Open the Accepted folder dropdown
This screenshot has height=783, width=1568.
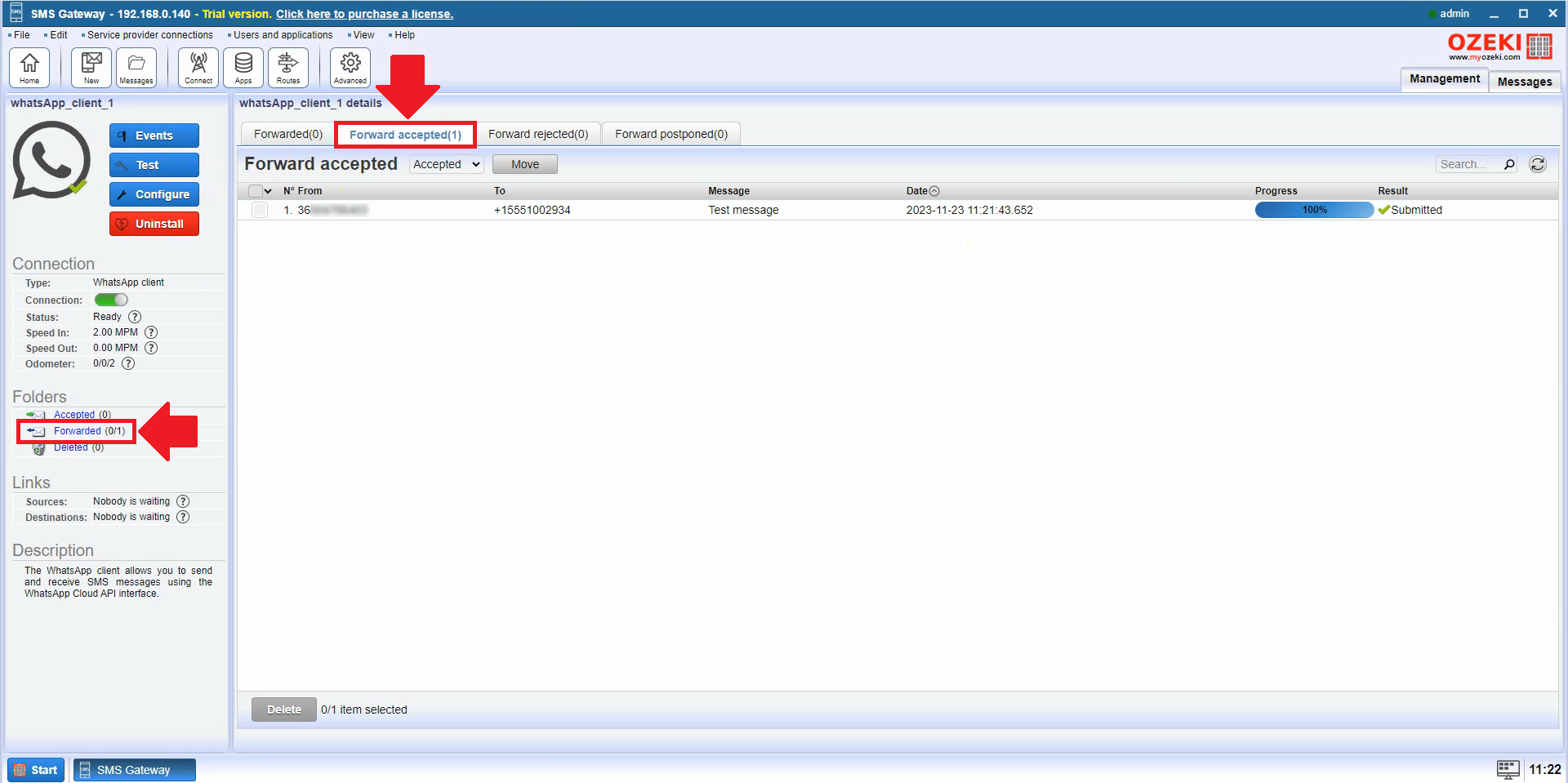coord(446,164)
